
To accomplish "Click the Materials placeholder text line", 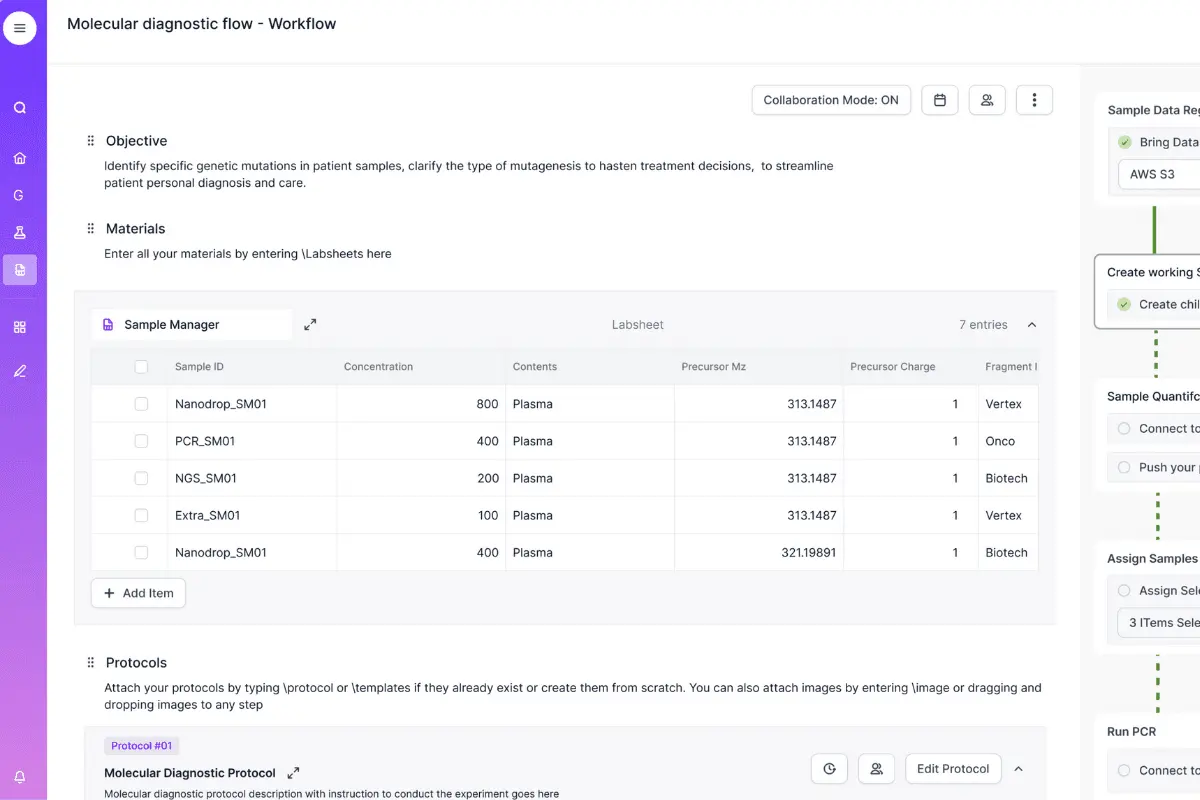I will coord(248,254).
